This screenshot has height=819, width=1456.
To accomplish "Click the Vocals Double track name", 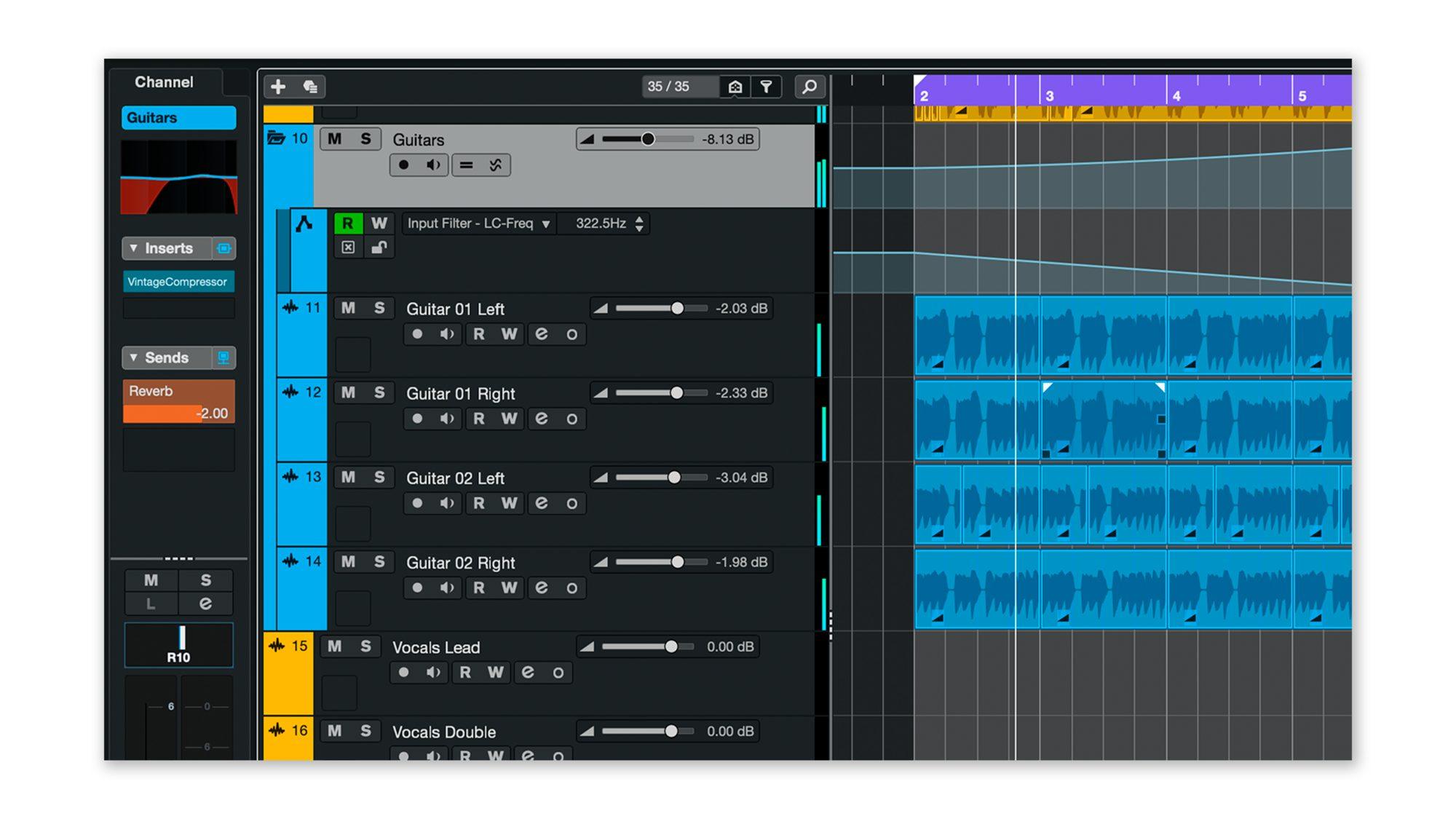I will click(444, 732).
